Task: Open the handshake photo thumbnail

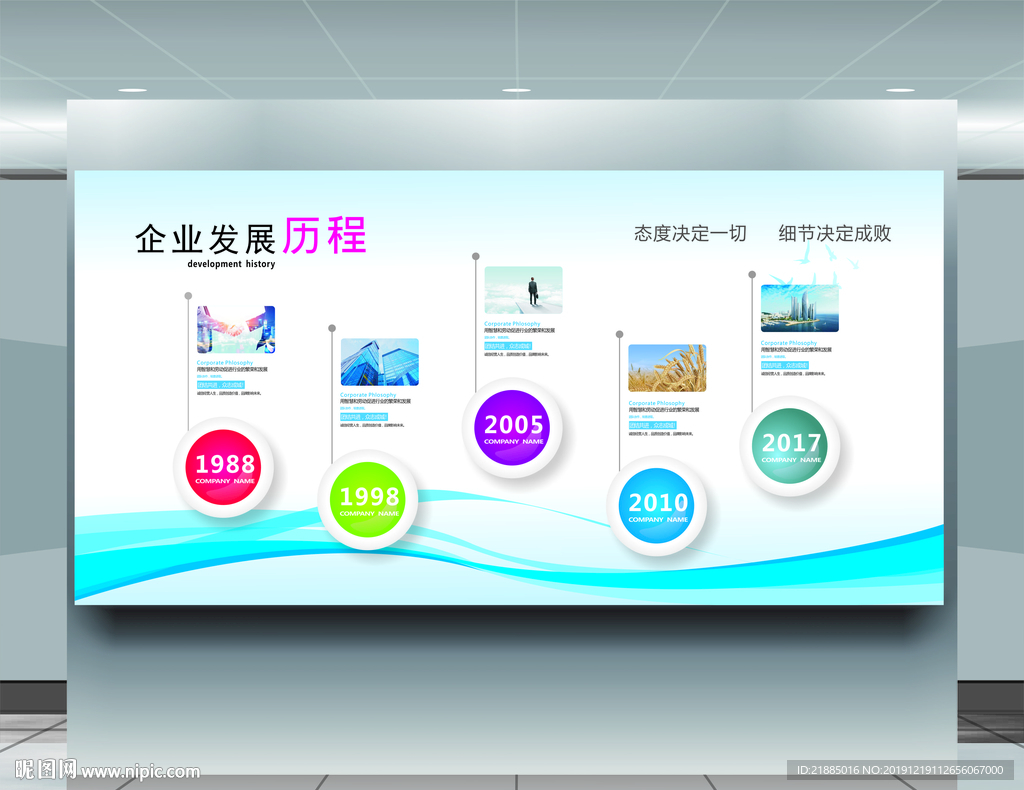Action: [236, 330]
